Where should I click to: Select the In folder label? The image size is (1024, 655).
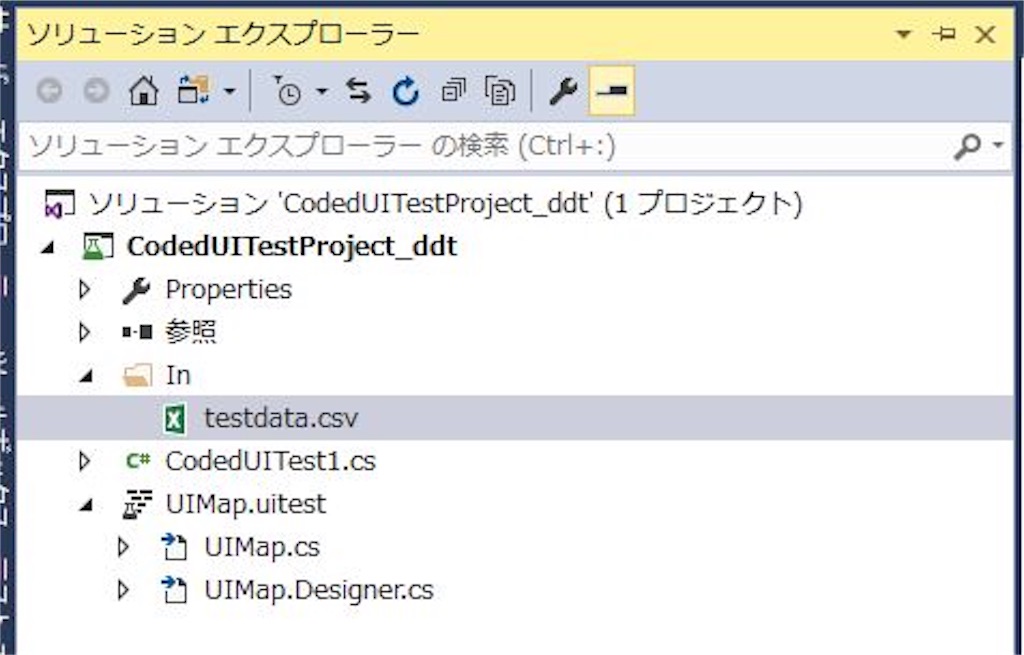pos(178,375)
